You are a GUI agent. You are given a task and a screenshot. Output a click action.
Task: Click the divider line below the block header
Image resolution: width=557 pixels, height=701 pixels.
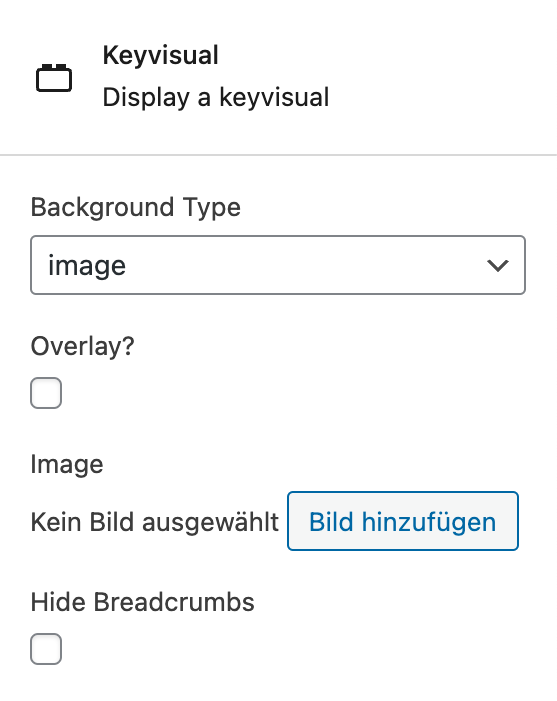coord(278,155)
